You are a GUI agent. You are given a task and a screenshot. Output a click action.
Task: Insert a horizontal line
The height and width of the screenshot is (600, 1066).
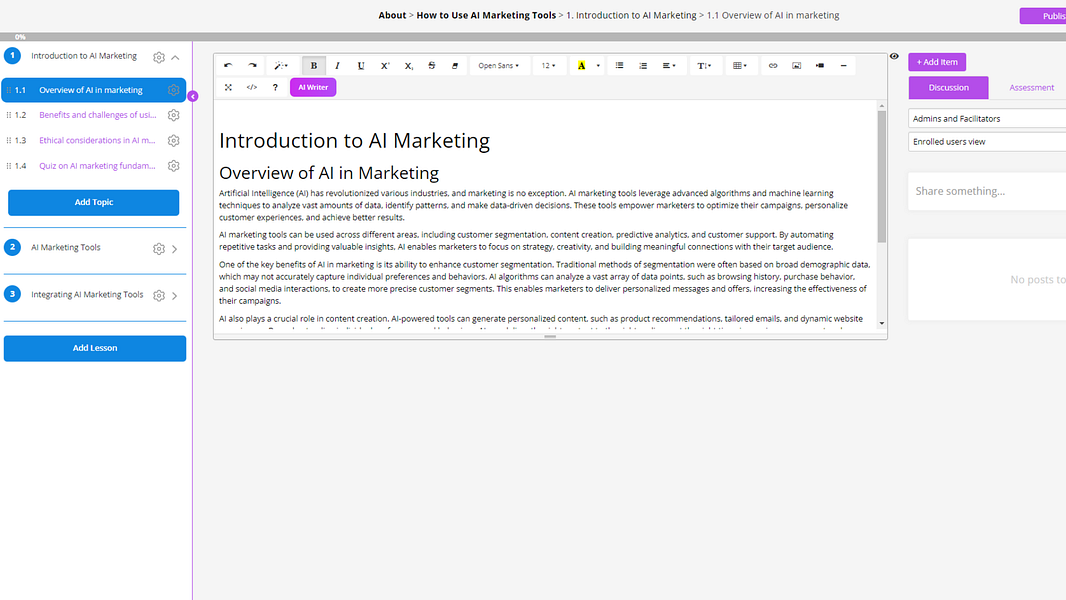[844, 65]
